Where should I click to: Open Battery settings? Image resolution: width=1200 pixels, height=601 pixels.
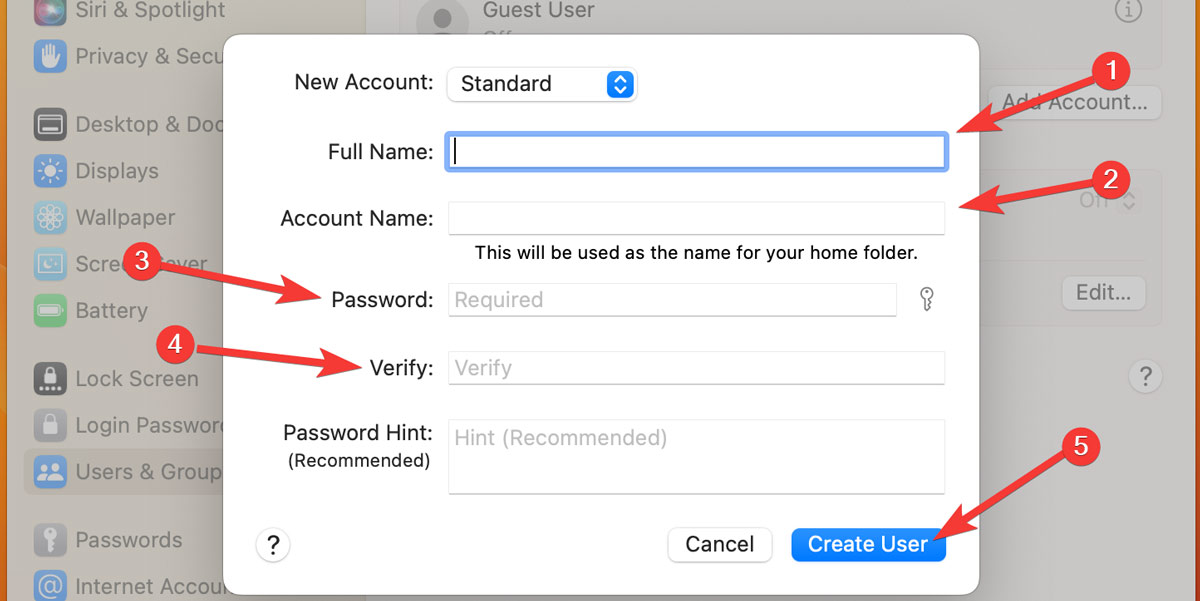[x=50, y=311]
